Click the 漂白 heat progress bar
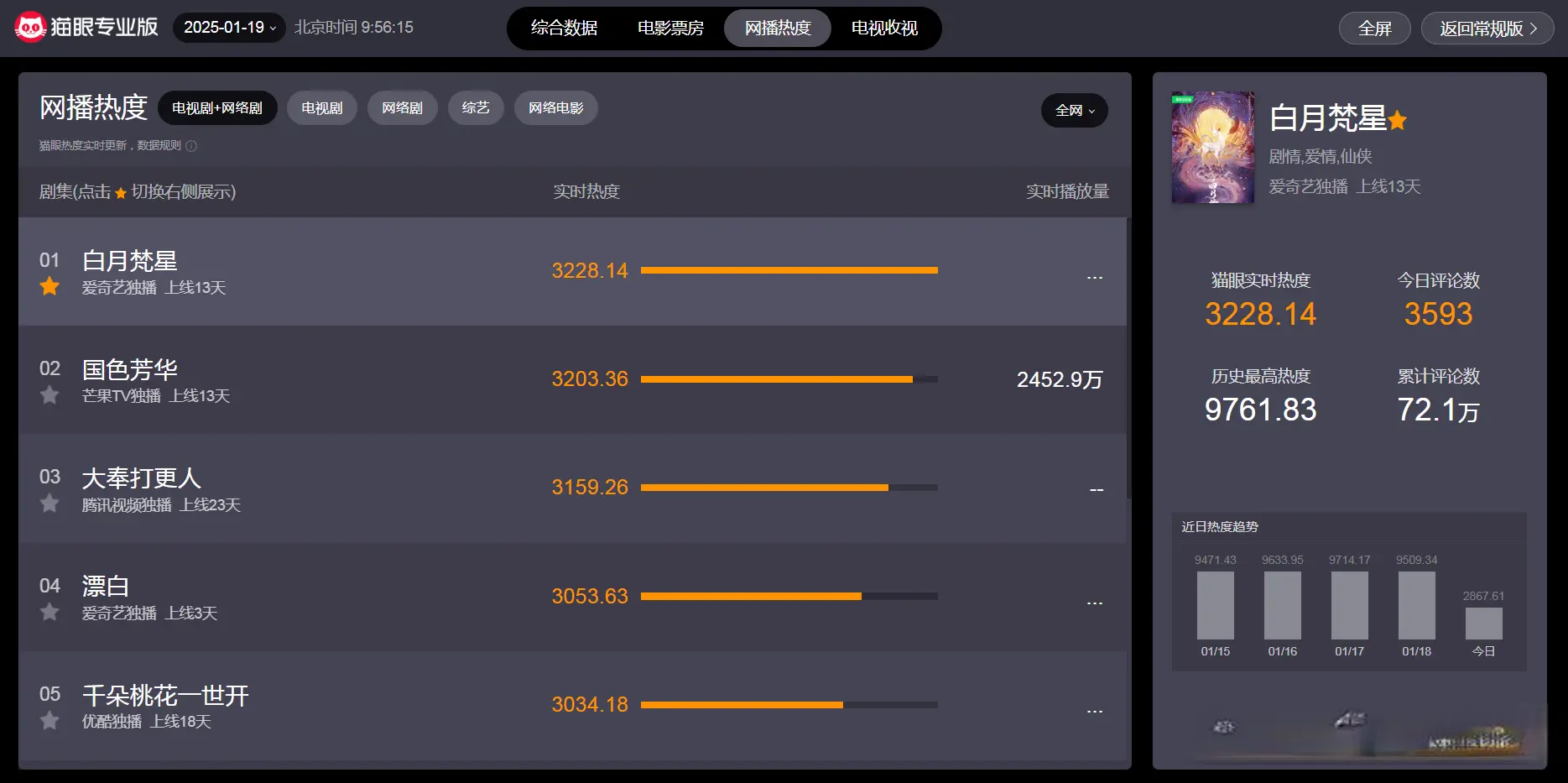 [x=789, y=596]
